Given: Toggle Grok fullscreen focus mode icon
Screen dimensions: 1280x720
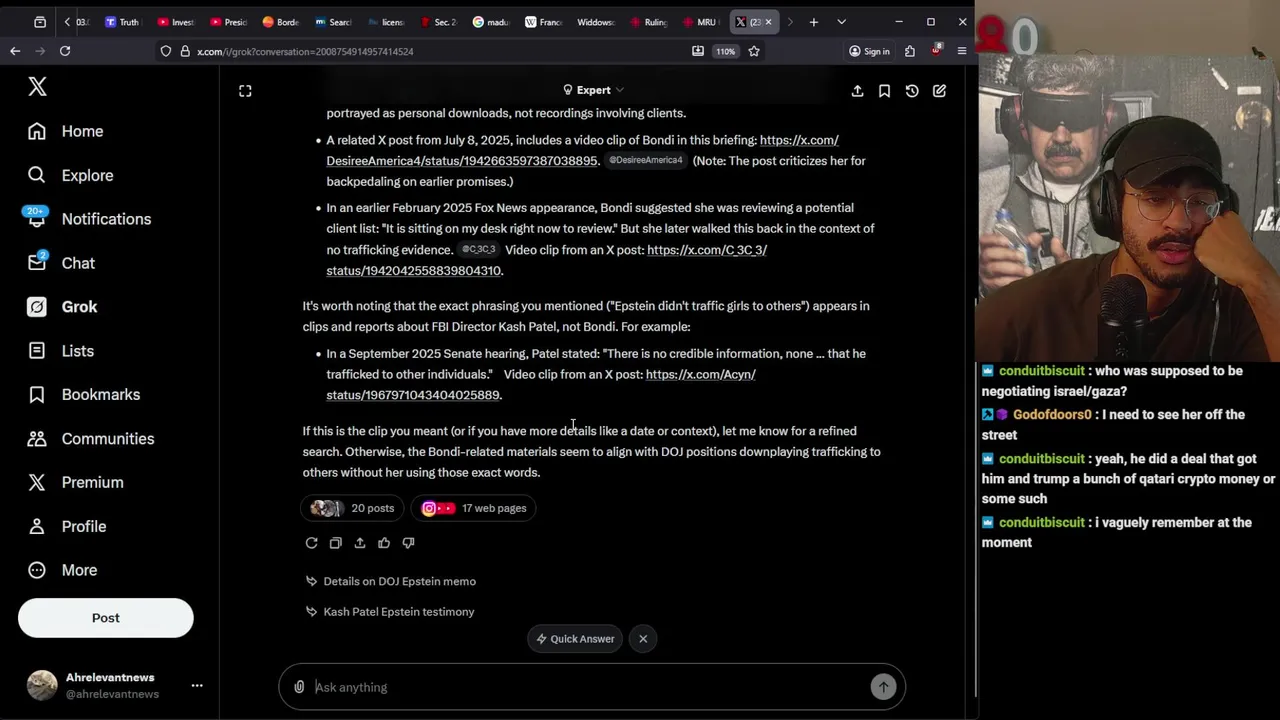Looking at the screenshot, I should coord(245,91).
